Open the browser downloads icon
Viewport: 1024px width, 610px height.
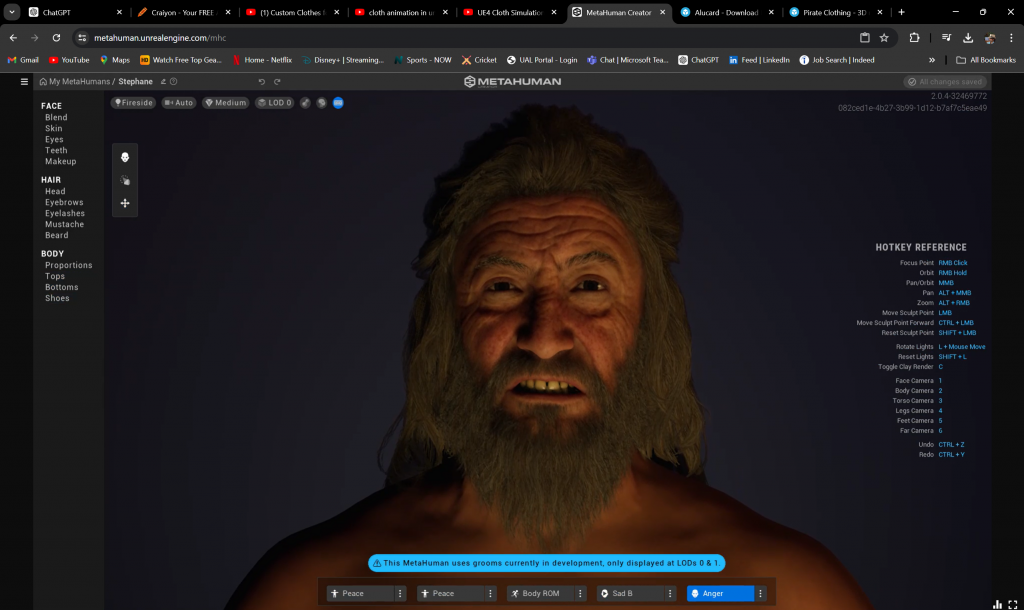968,38
